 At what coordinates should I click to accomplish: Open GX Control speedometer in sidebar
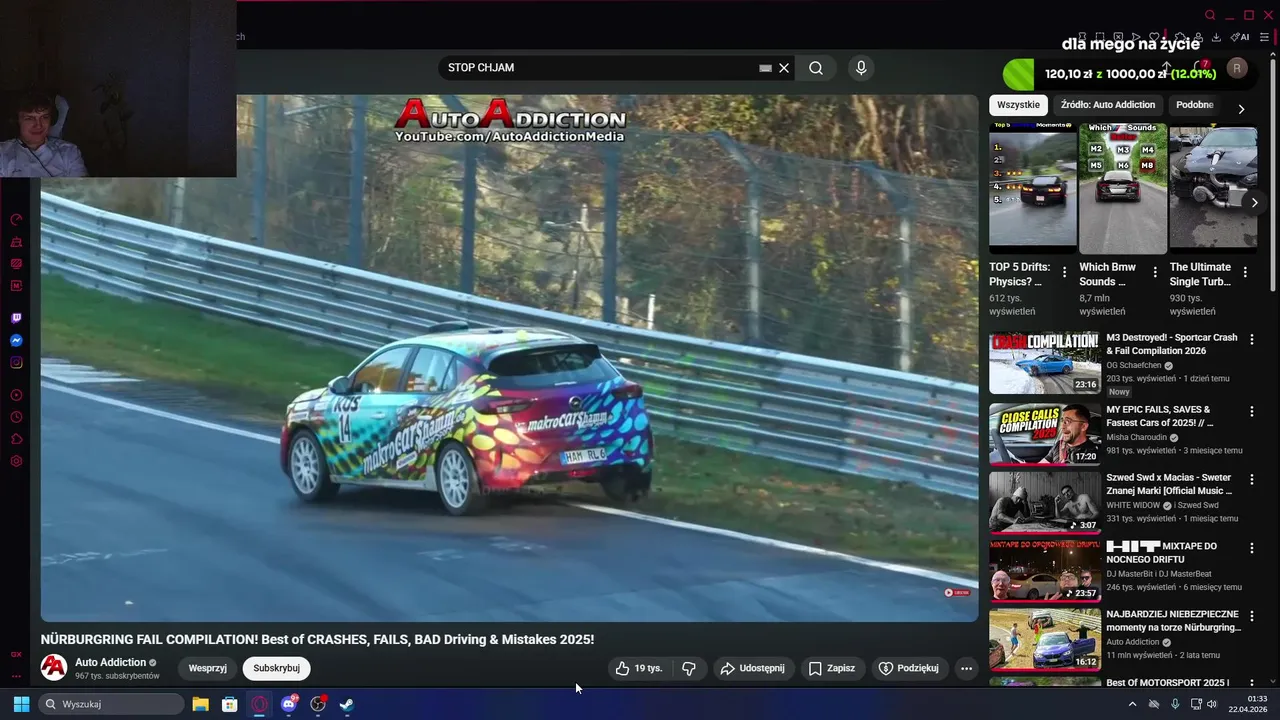pyautogui.click(x=16, y=220)
